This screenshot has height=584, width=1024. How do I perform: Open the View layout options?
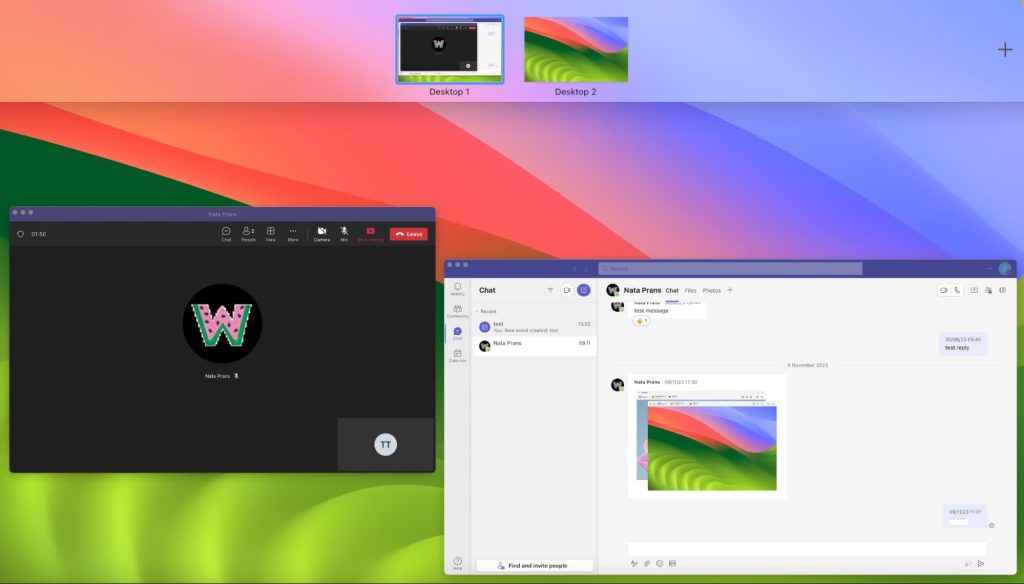tap(270, 232)
